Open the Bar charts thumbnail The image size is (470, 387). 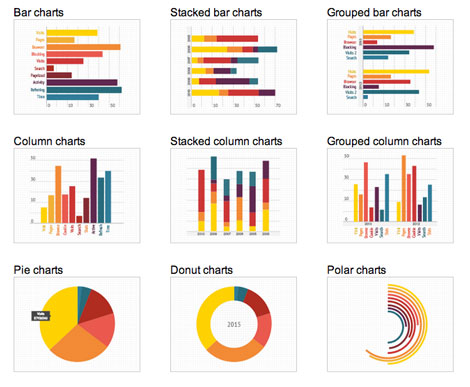point(77,67)
